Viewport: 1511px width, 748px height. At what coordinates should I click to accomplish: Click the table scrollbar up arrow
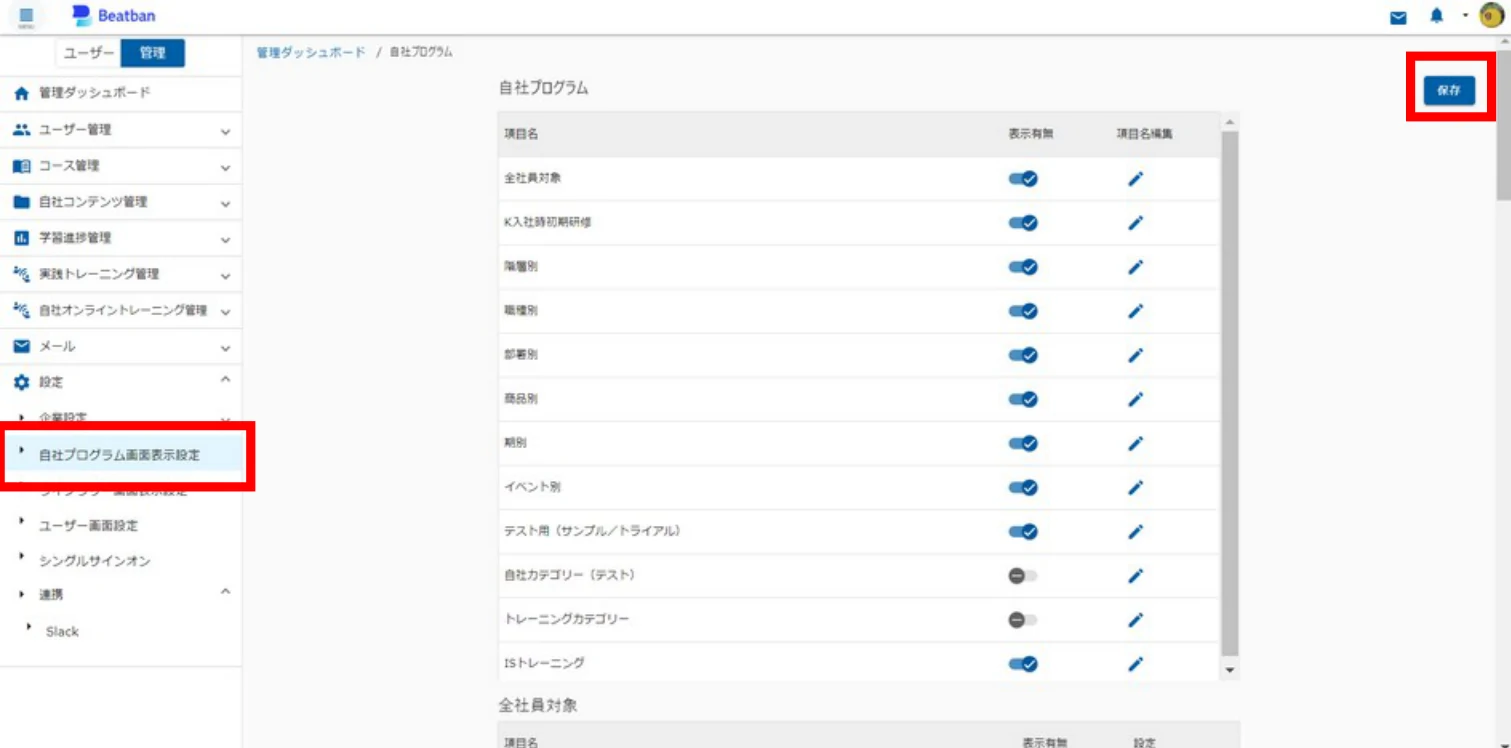pos(1230,122)
